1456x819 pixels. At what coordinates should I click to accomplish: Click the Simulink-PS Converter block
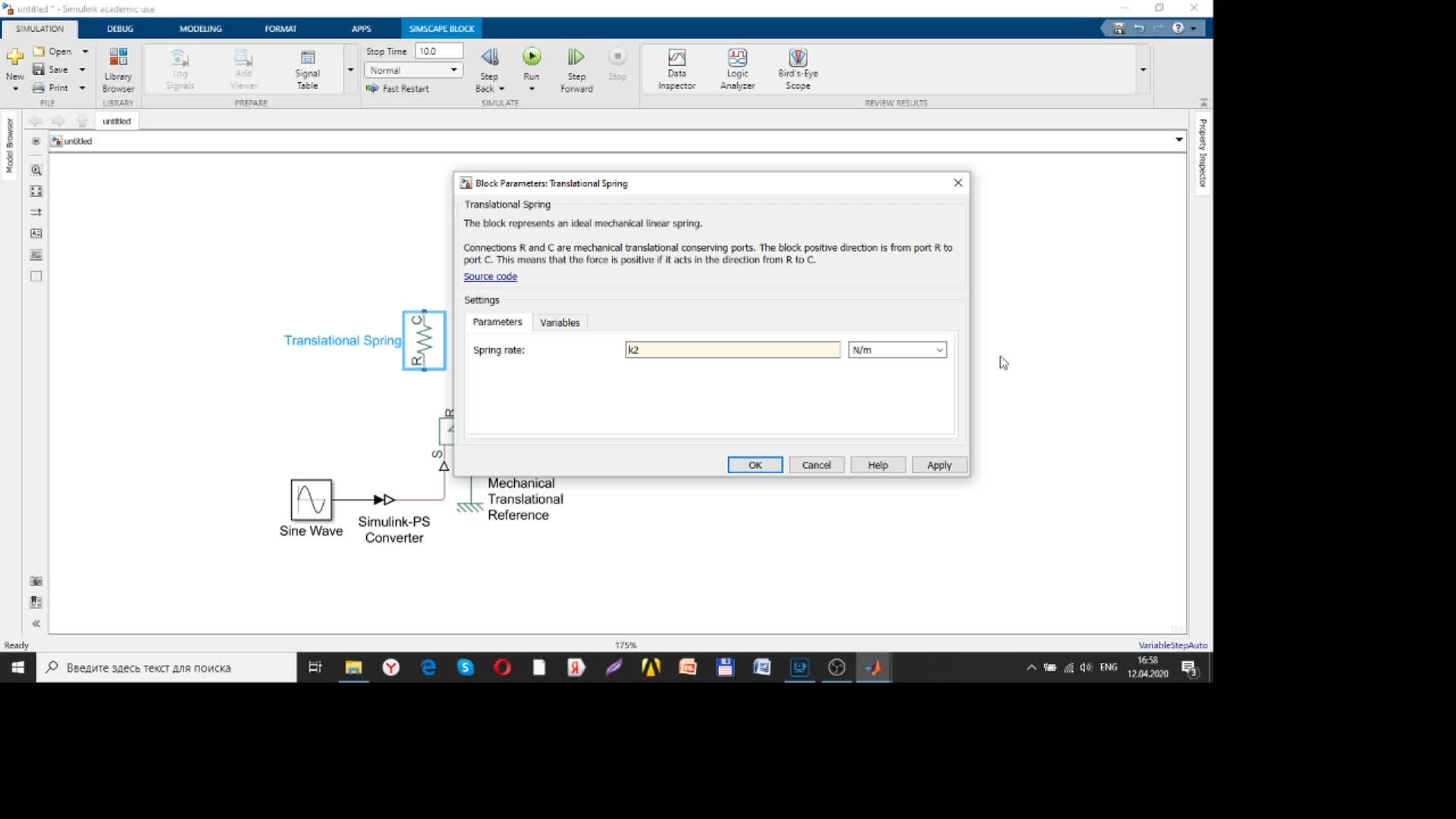pos(384,500)
